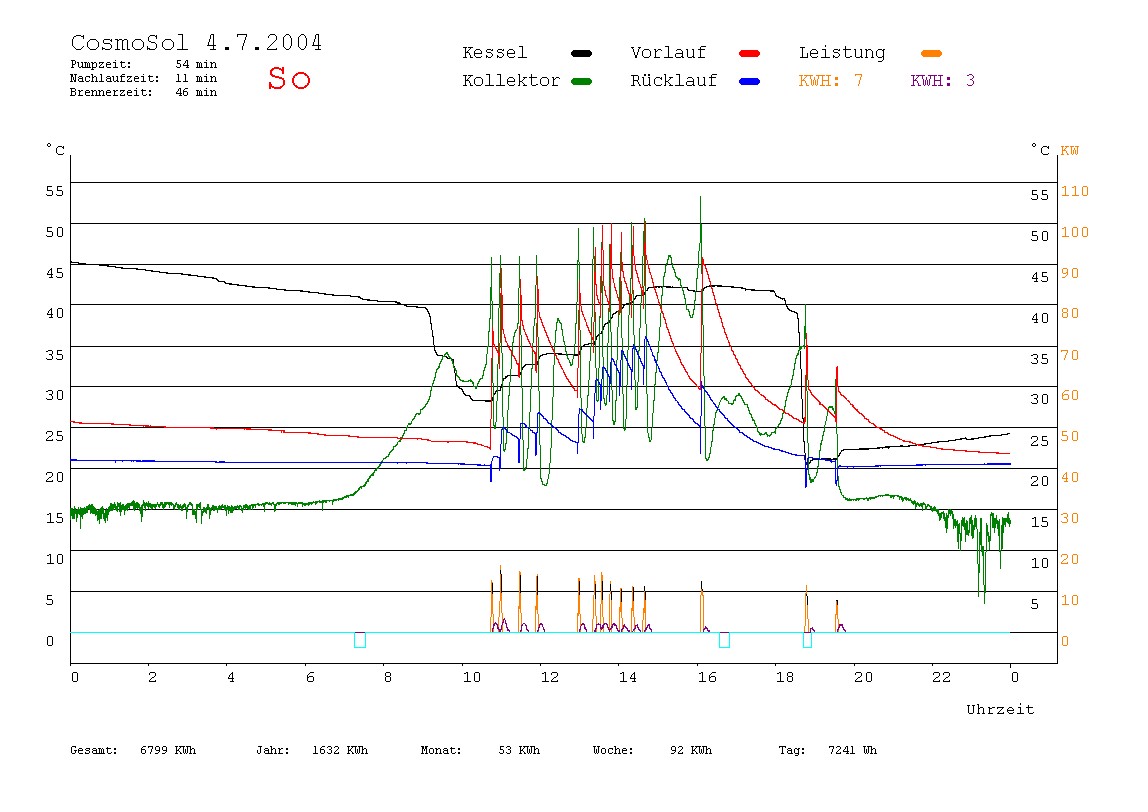
Task: Click the "Brennerzeit:" label
Action: (x=111, y=92)
